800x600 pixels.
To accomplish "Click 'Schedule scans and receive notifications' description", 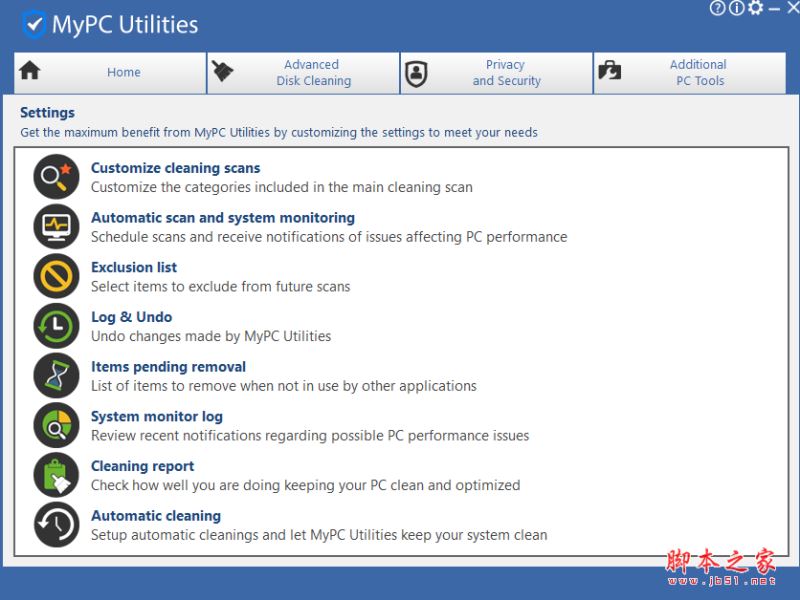I will [x=329, y=237].
